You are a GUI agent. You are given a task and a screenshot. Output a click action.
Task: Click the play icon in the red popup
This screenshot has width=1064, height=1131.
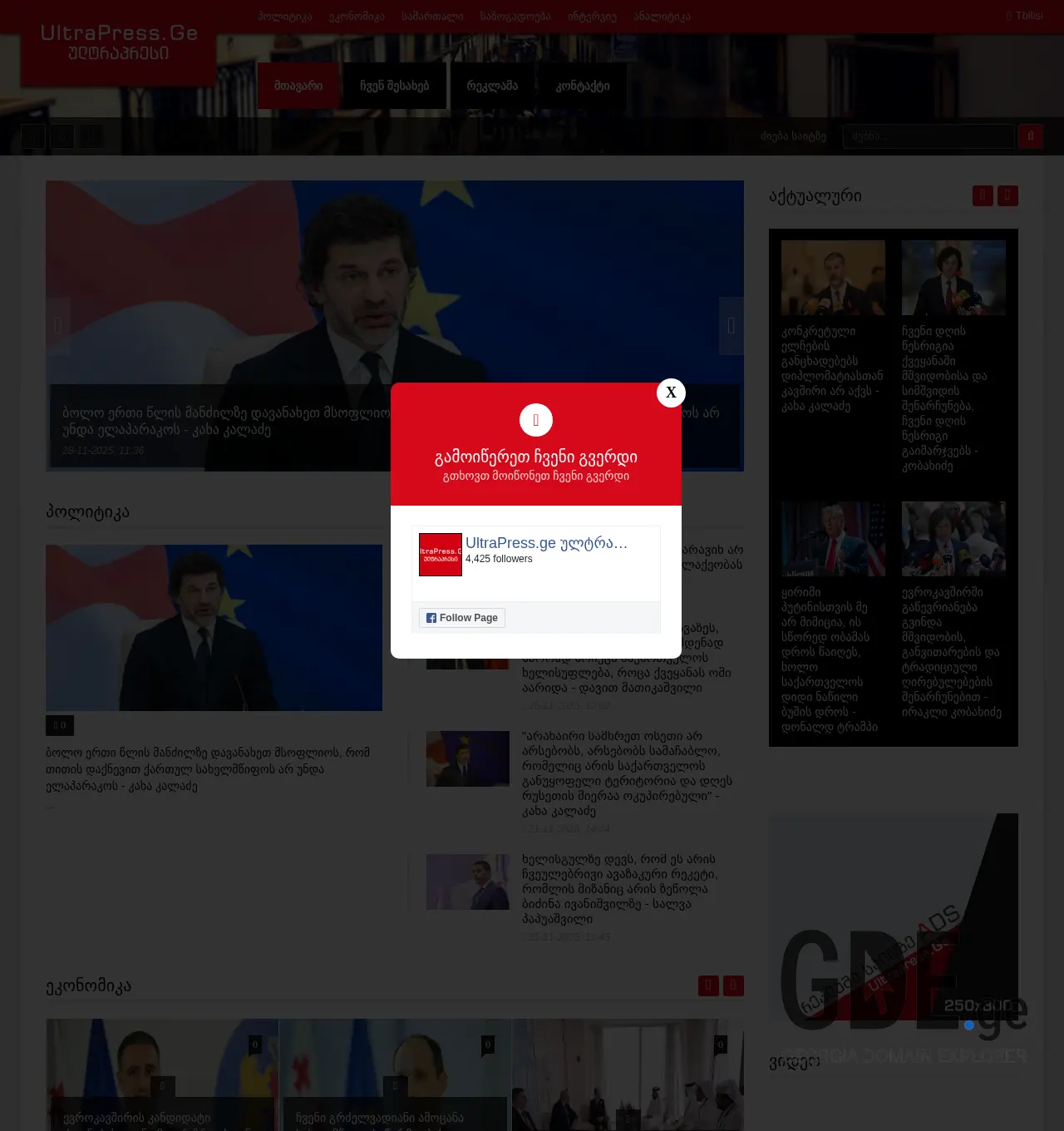tap(535, 420)
